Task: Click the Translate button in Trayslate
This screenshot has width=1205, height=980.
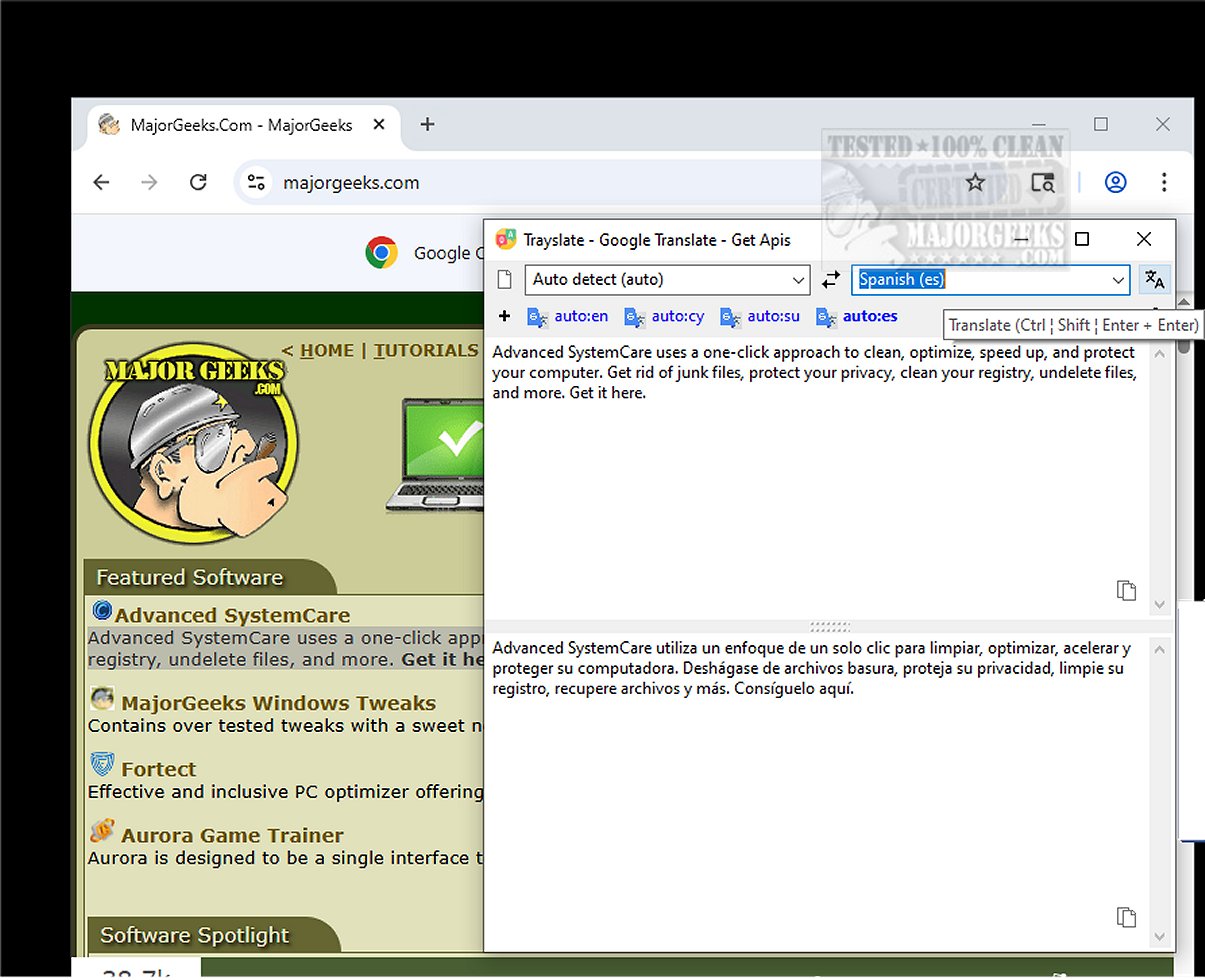Action: point(1154,280)
